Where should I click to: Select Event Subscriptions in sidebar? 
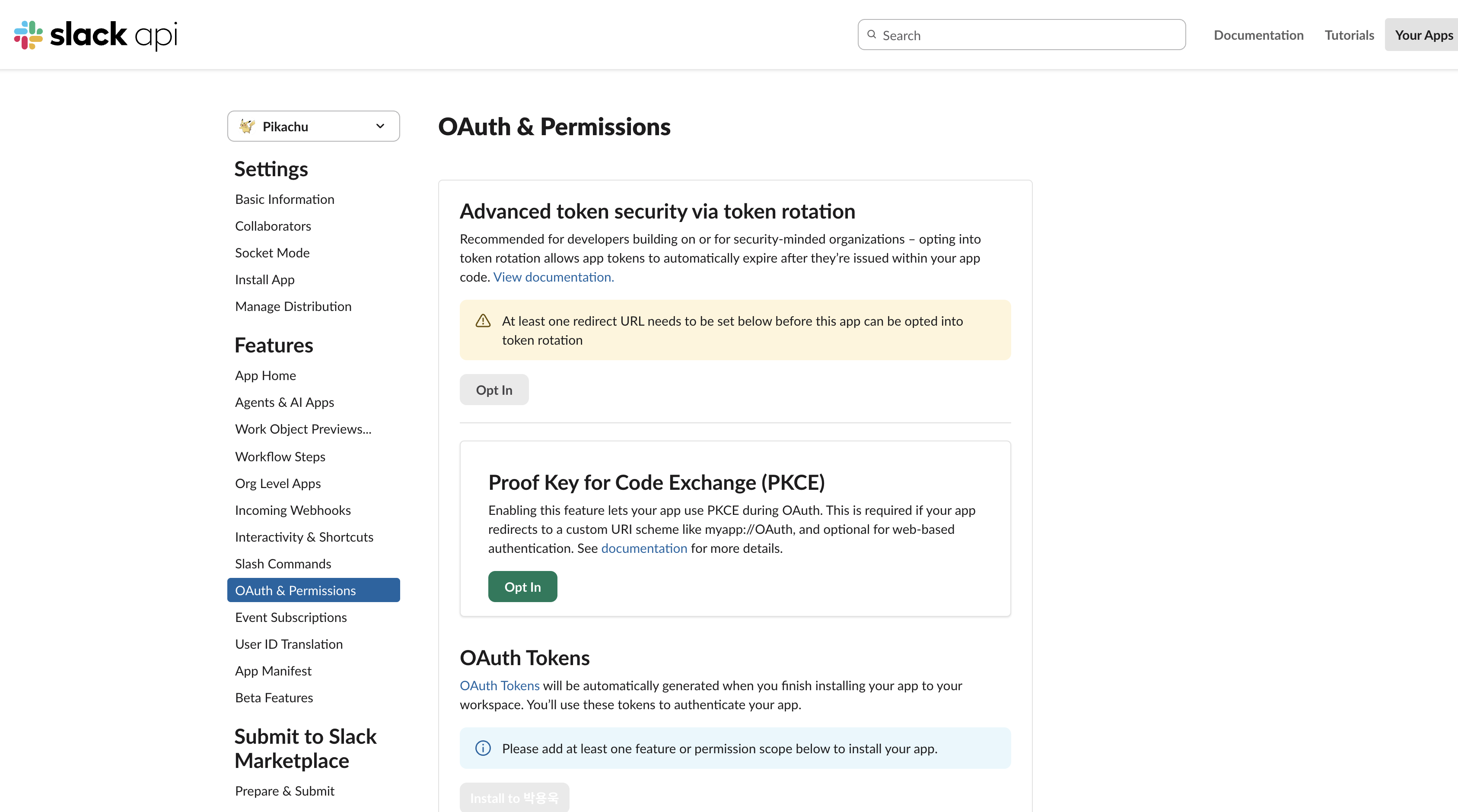coord(291,617)
